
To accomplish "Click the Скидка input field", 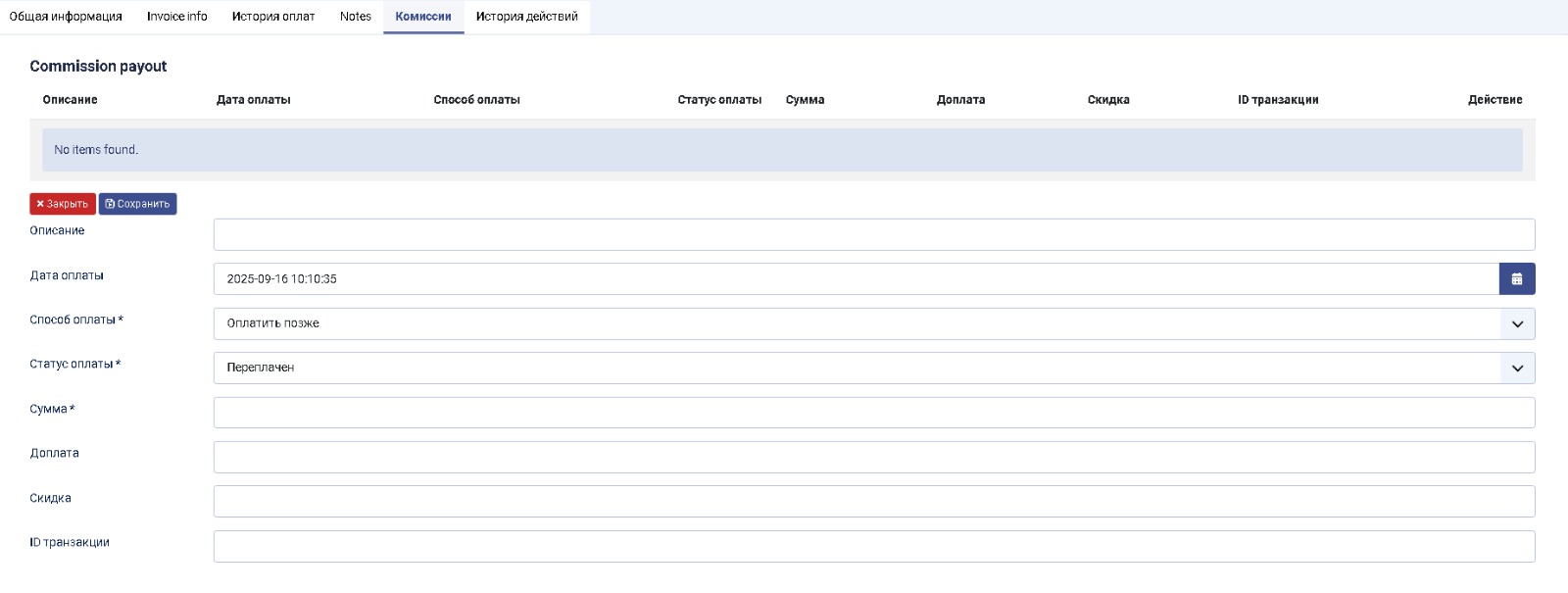I will 873,502.
